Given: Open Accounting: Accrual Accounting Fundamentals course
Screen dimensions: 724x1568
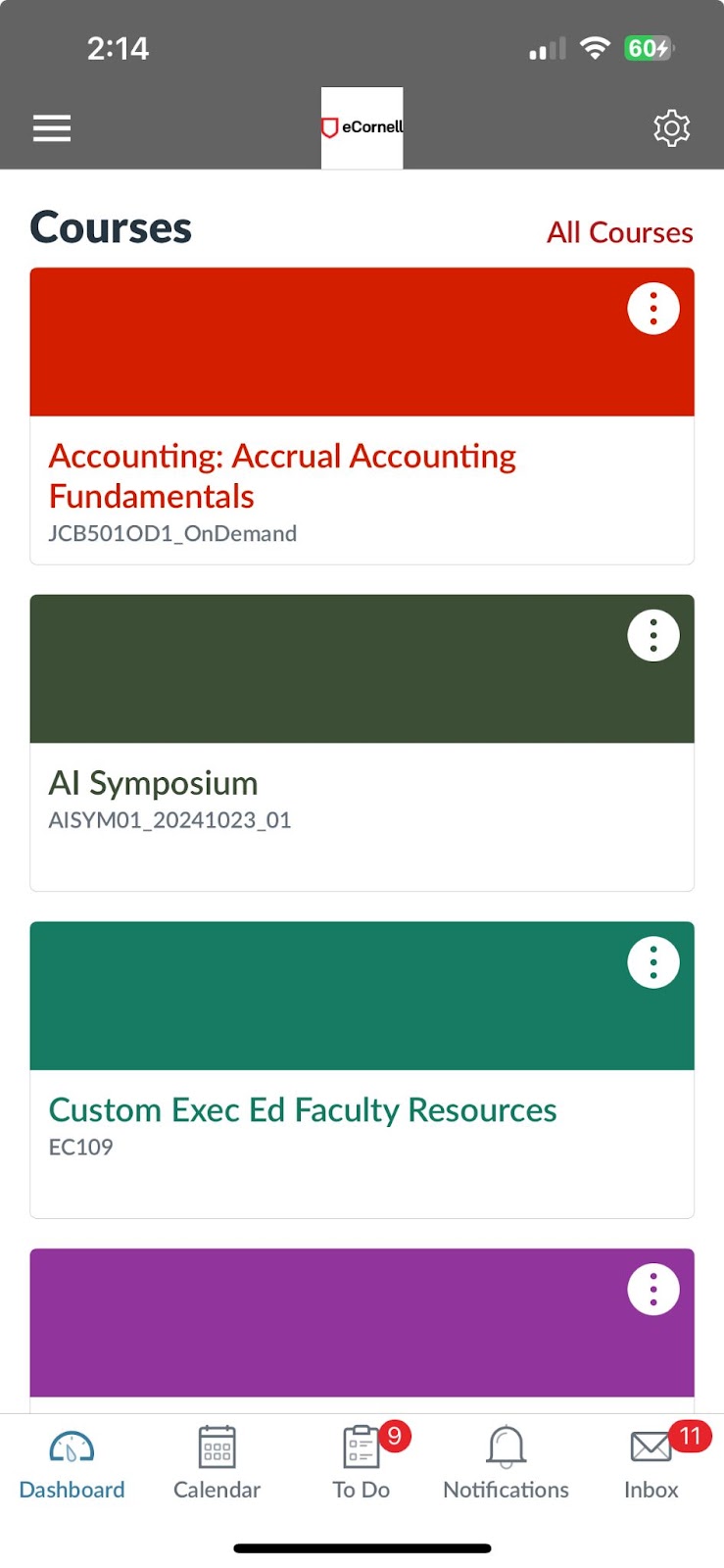Looking at the screenshot, I should [x=282, y=476].
